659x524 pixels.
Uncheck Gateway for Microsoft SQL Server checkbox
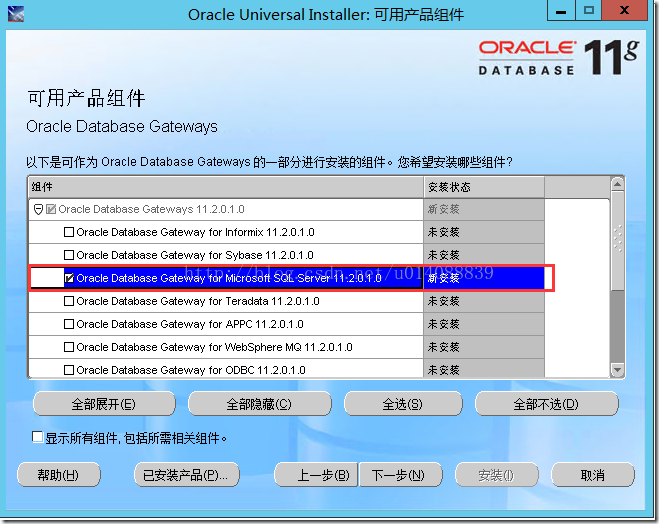point(69,278)
